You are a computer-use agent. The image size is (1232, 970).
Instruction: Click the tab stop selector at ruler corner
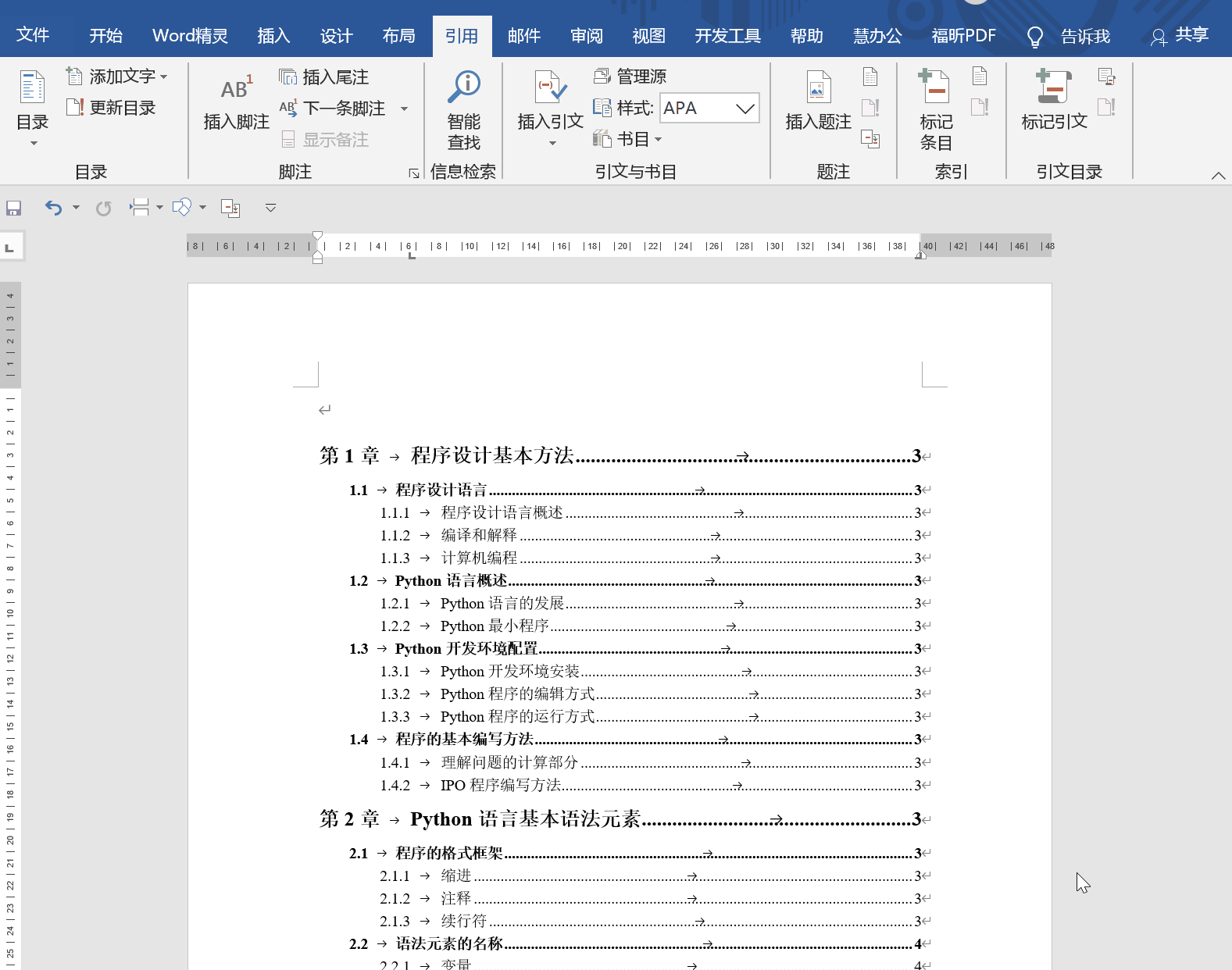click(x=10, y=247)
